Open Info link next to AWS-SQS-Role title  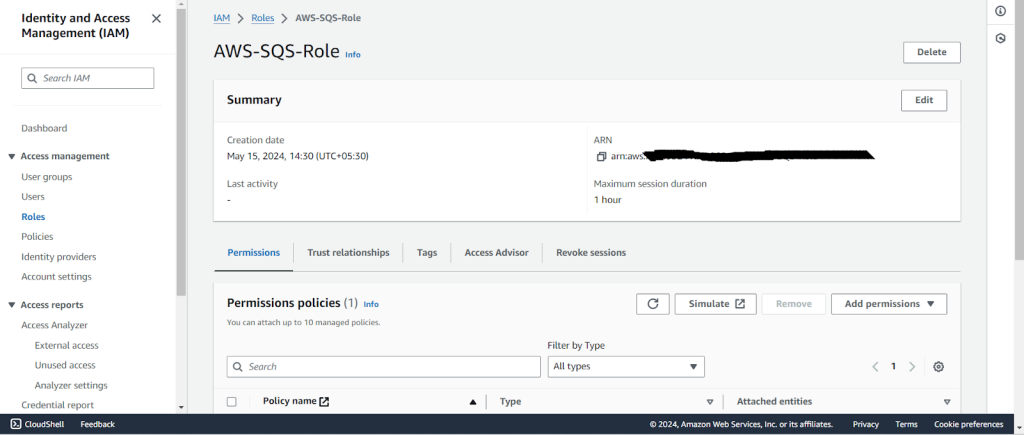pyautogui.click(x=353, y=55)
